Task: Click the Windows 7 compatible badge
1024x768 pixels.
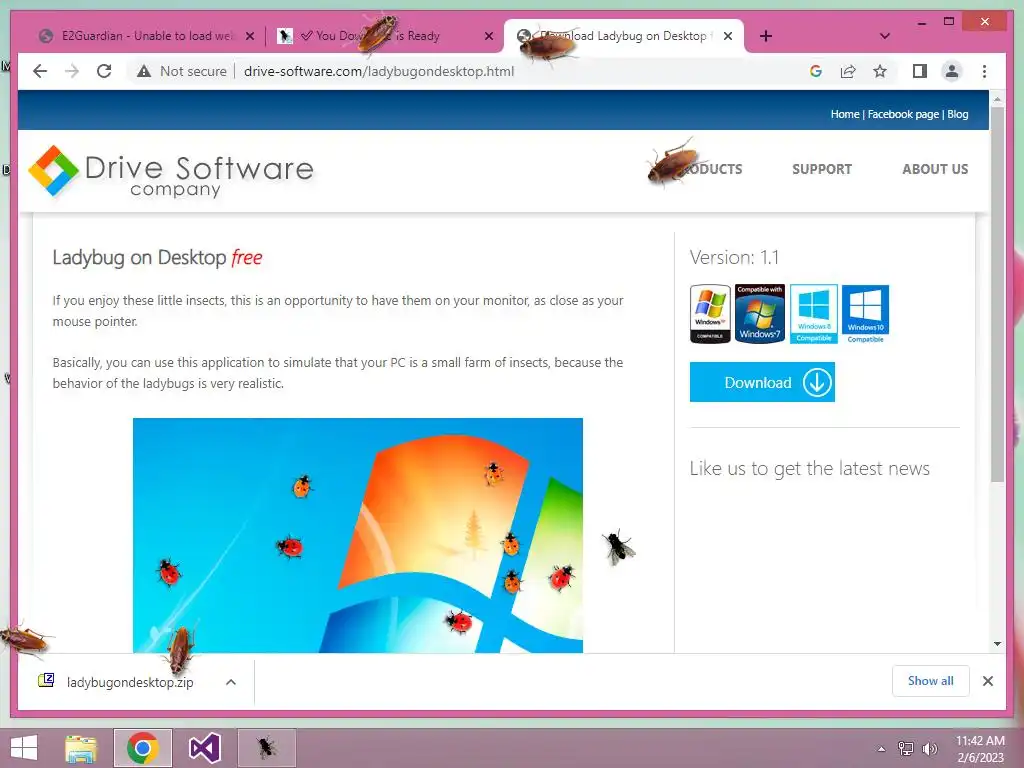Action: (760, 314)
